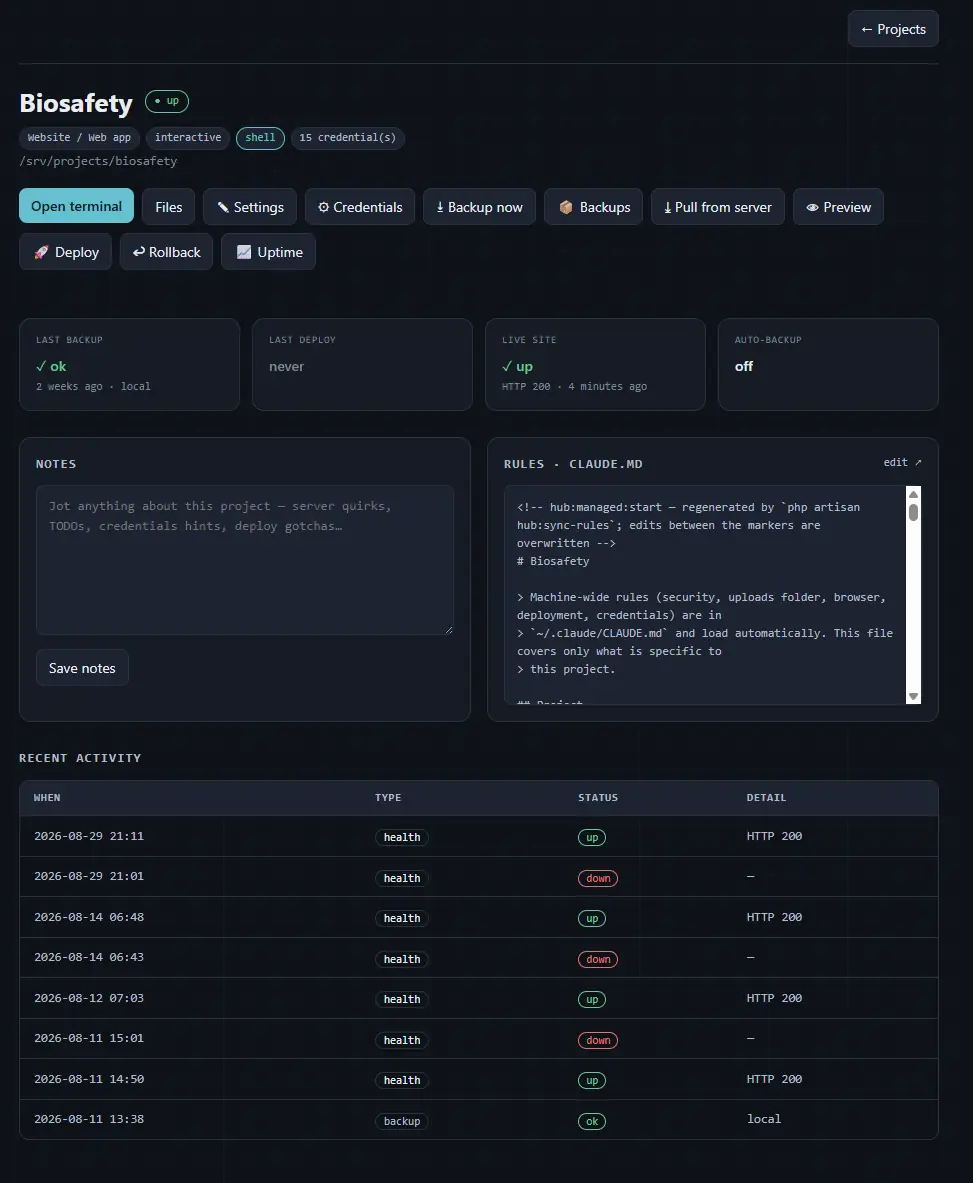Viewport: 973px width, 1183px height.
Task: Click the rules scrollbar thumb
Action: [x=913, y=513]
